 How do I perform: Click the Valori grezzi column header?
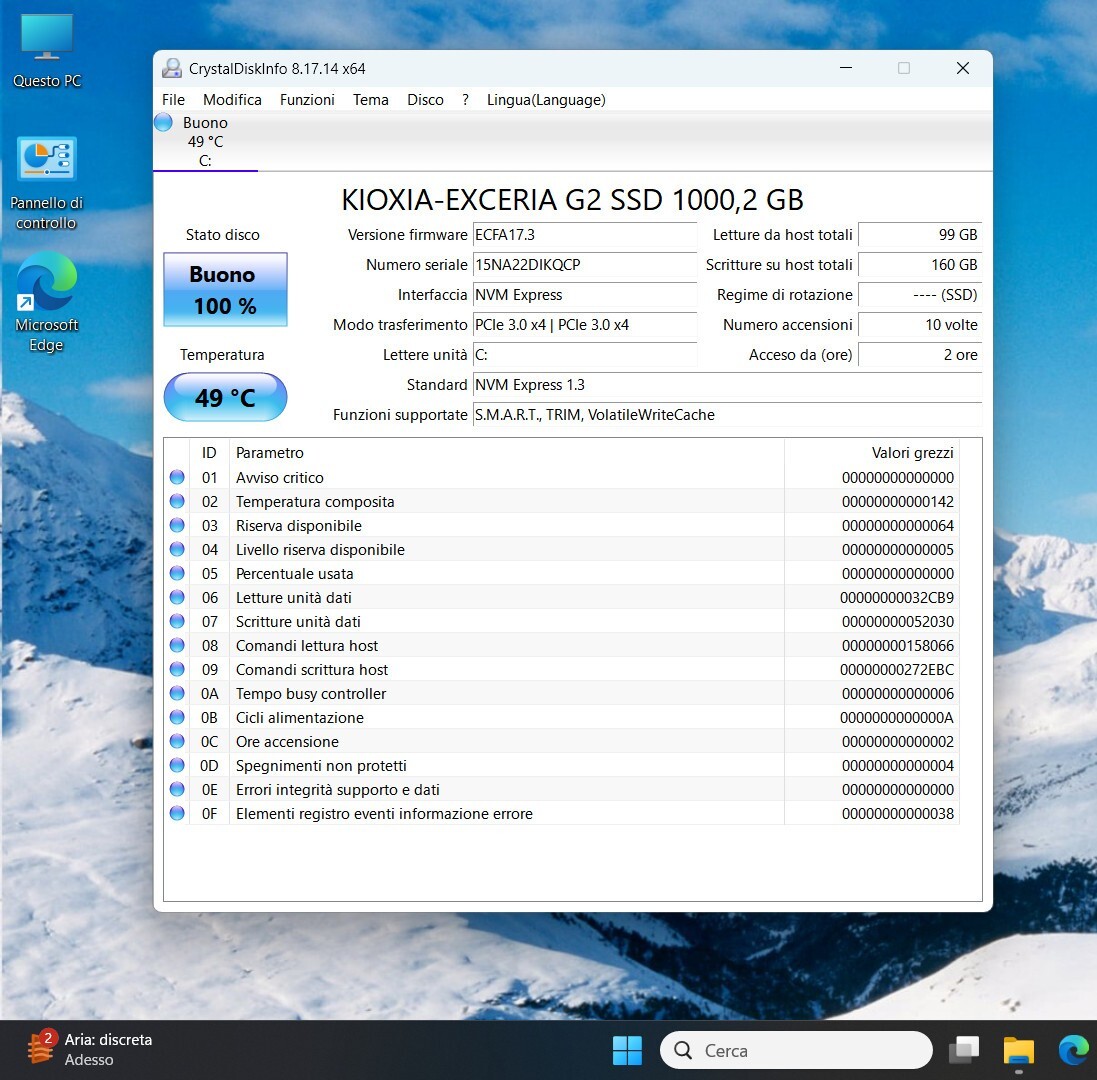pos(872,453)
